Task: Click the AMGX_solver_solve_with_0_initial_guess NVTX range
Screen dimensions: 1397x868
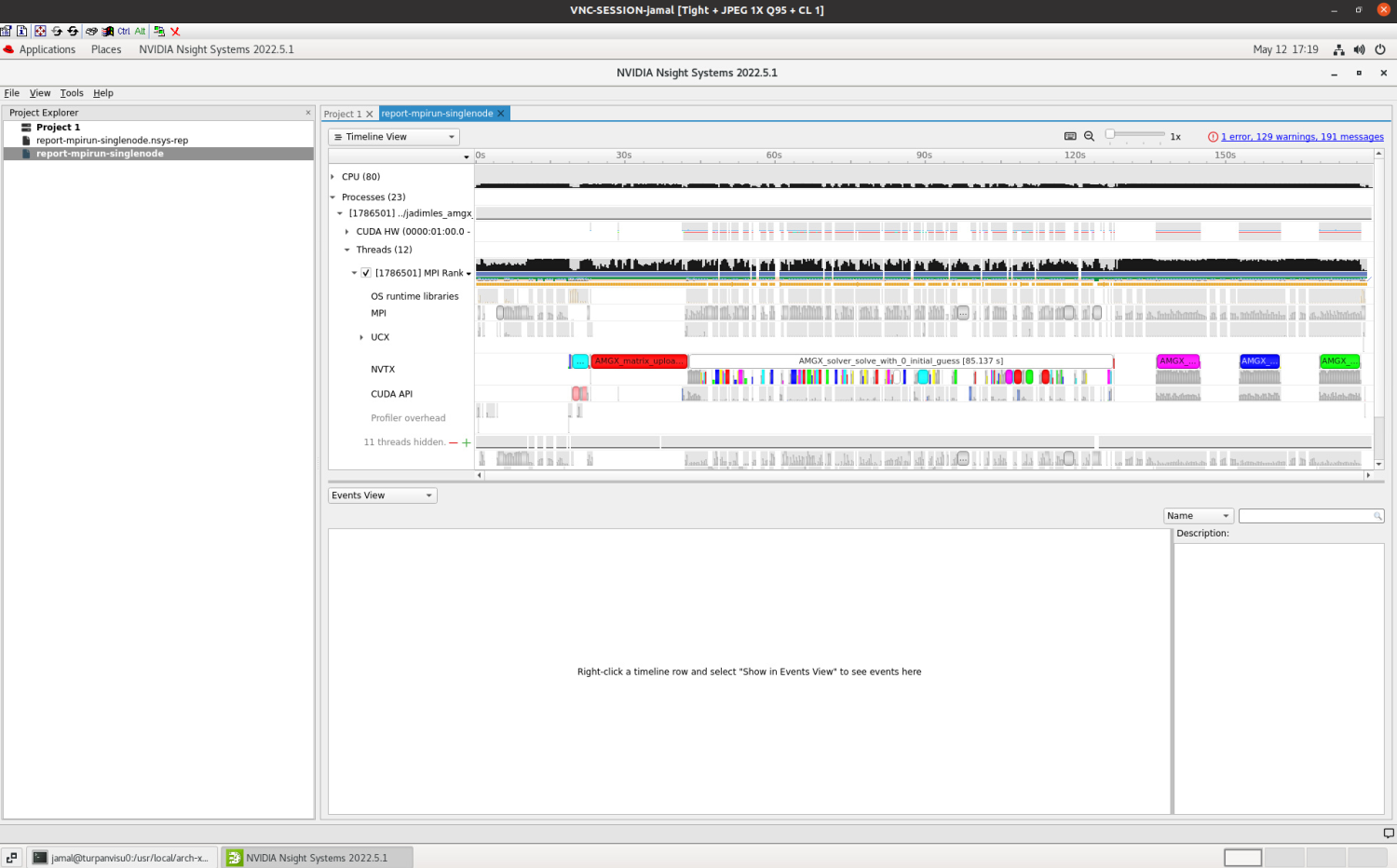Action: 900,361
